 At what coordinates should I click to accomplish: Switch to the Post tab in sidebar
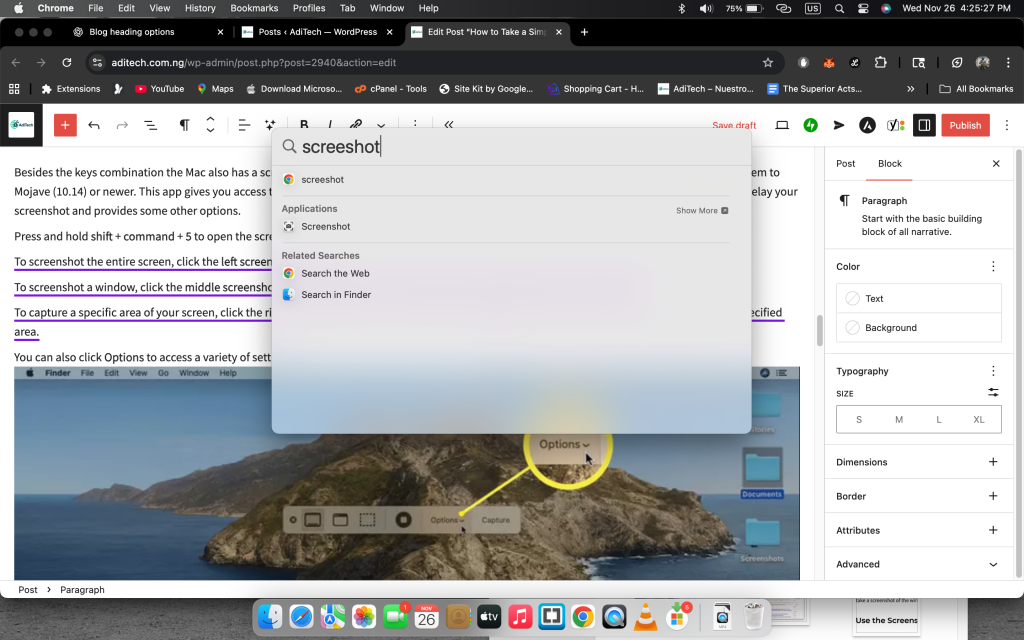pos(845,163)
